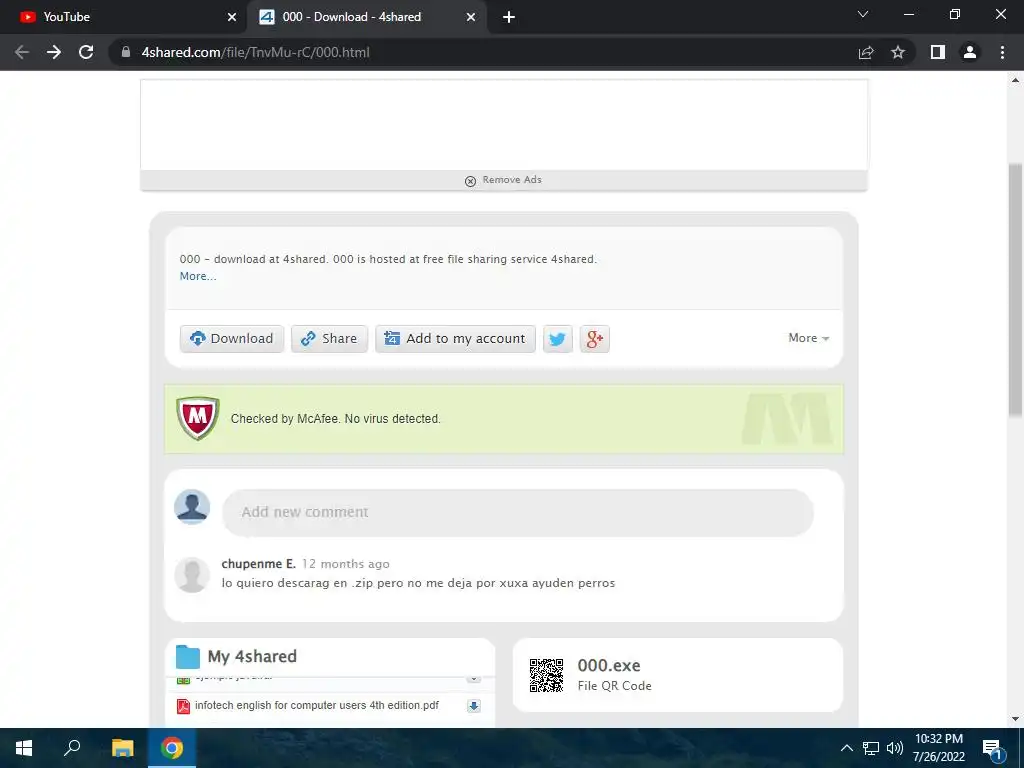Open a new tab with plus icon
The width and height of the screenshot is (1024, 768).
coord(509,17)
